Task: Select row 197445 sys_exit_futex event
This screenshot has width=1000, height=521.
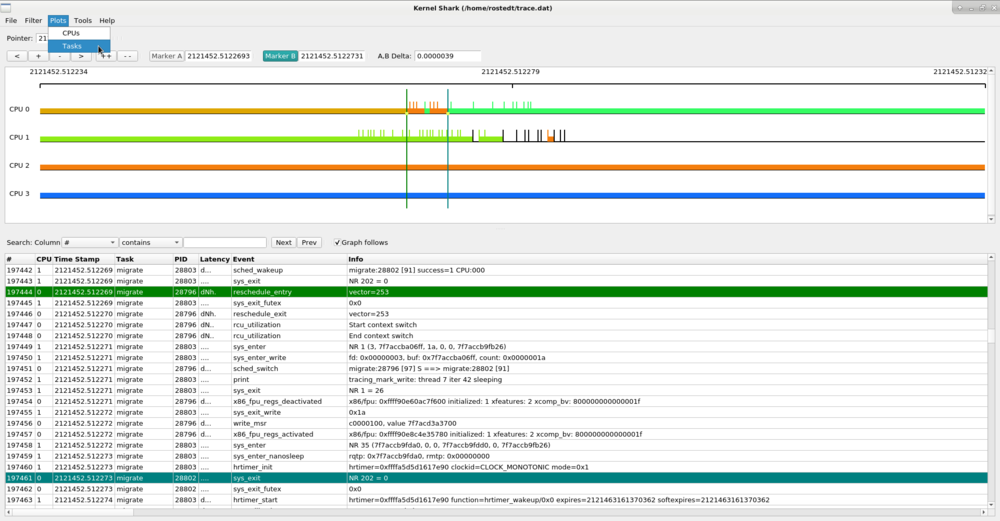Action: 496,303
